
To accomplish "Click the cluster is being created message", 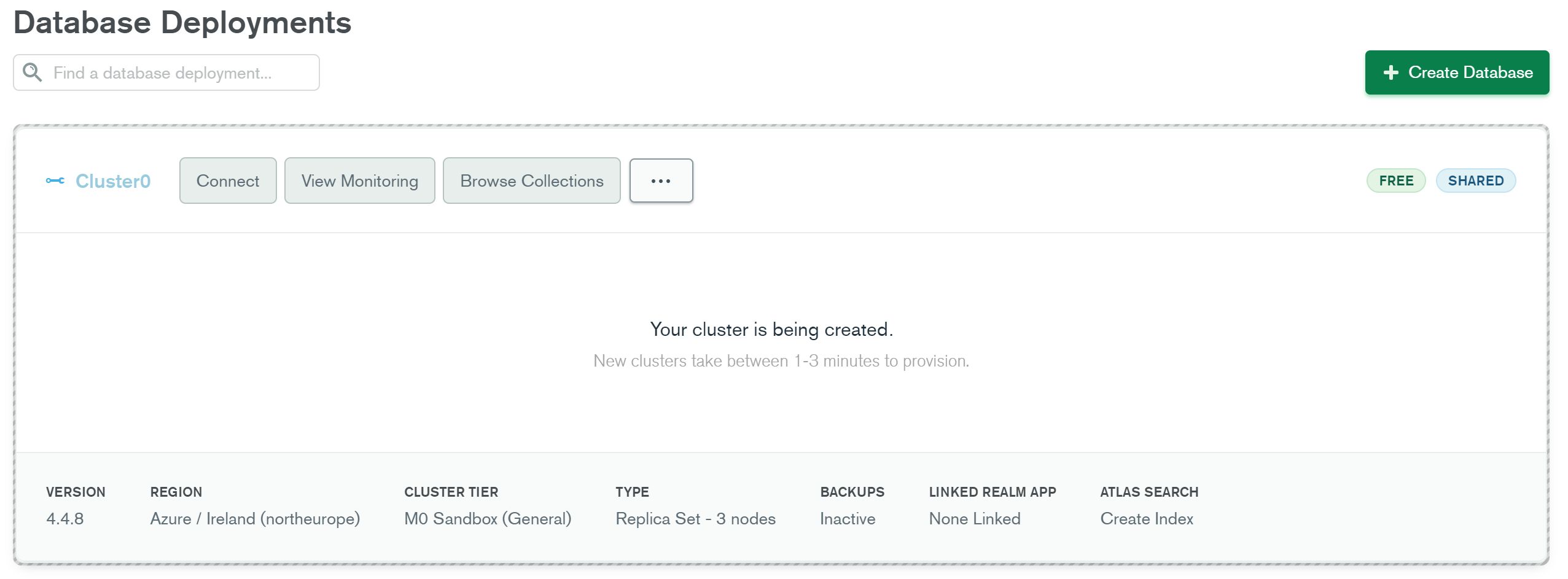I will point(771,330).
